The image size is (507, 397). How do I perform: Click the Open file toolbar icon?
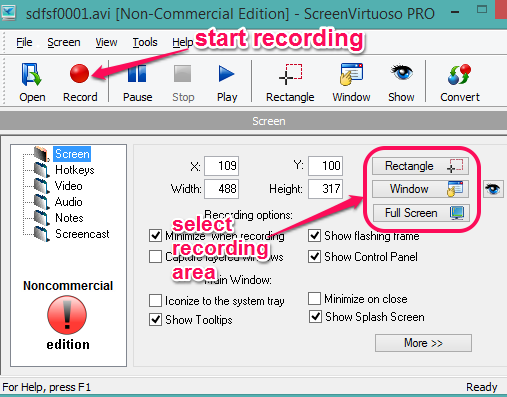(x=32, y=83)
